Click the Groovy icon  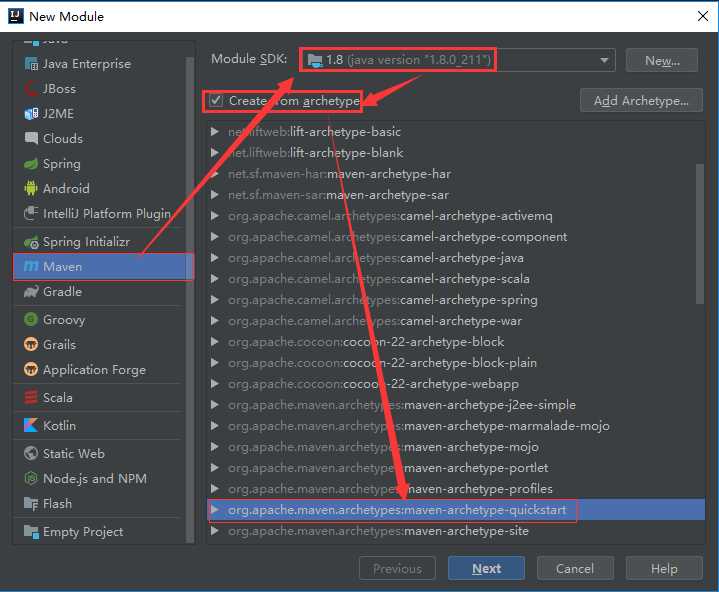(x=31, y=319)
